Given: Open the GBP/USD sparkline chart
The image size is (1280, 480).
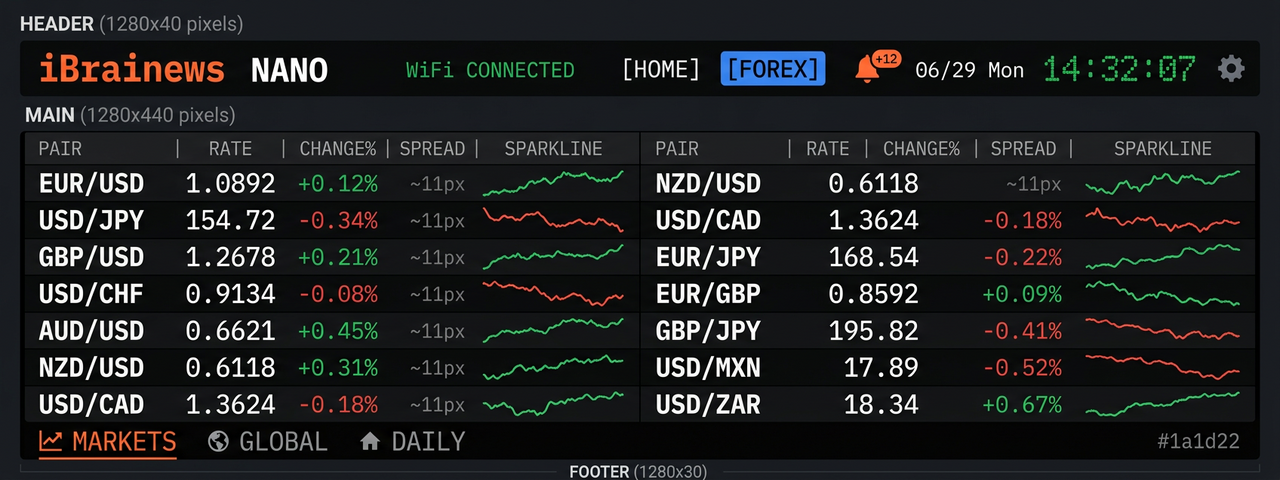Looking at the screenshot, I should 553,257.
